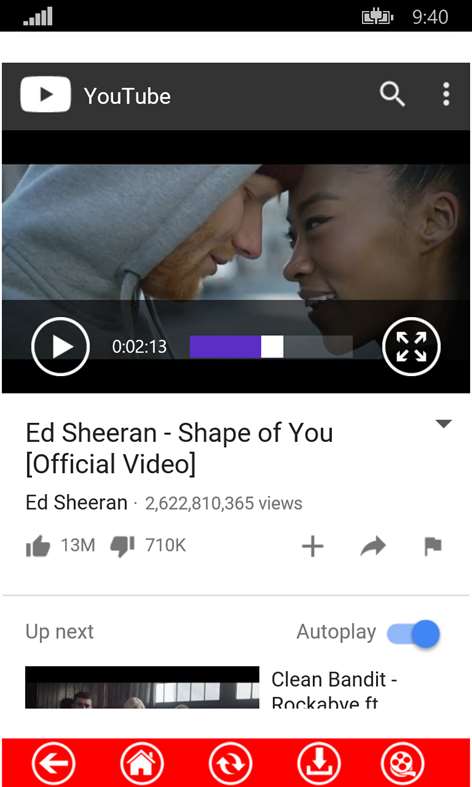The width and height of the screenshot is (472, 787).
Task: Open the film reel media icon
Action: tap(402, 764)
